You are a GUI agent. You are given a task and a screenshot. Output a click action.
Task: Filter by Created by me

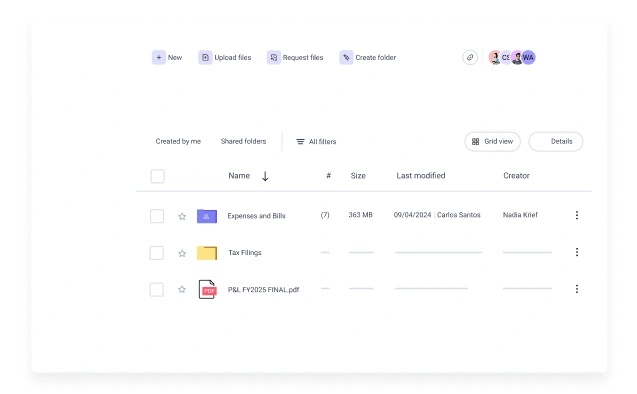(178, 141)
